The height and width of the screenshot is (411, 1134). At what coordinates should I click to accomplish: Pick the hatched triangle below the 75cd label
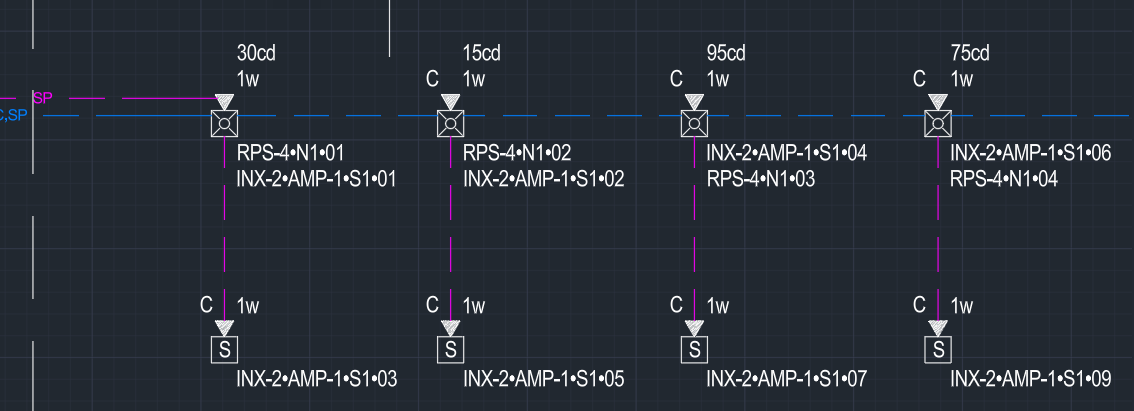[938, 102]
